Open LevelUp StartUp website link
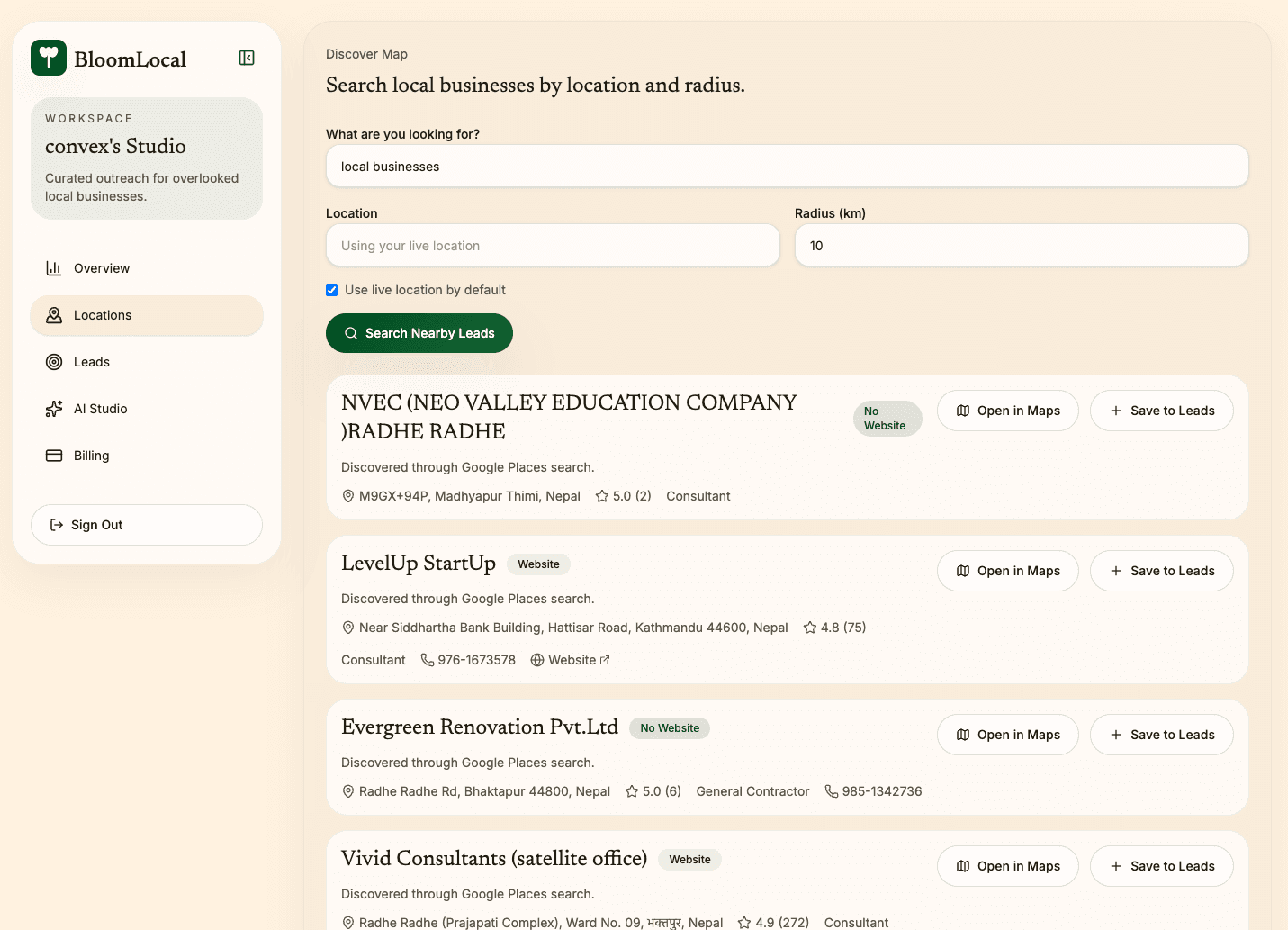 [571, 660]
